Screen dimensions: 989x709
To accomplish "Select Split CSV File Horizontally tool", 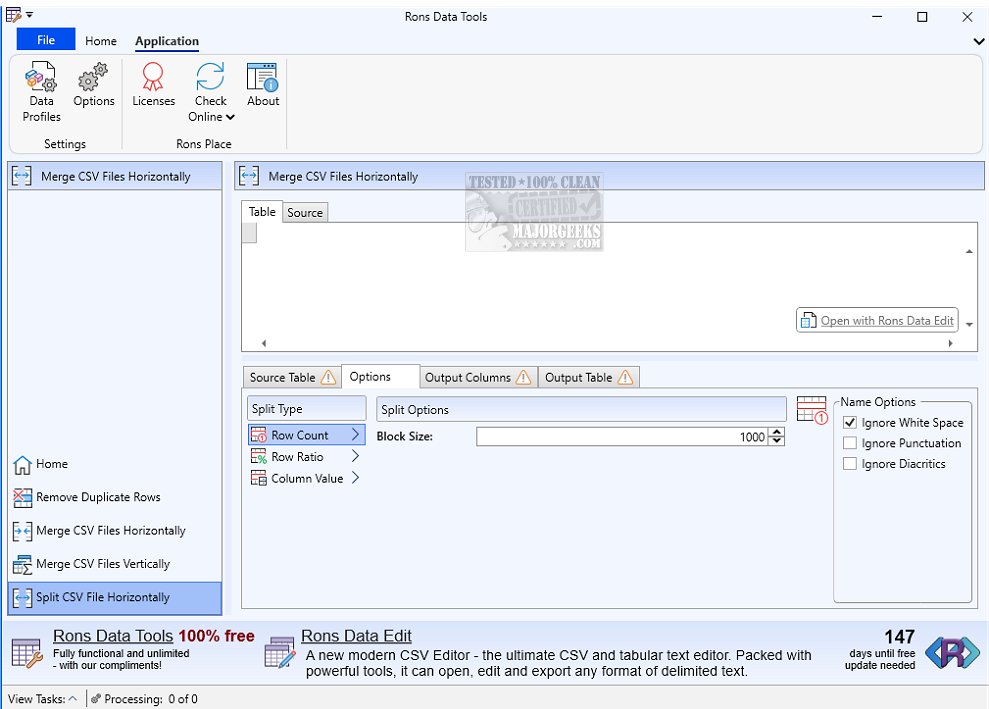I will (115, 597).
